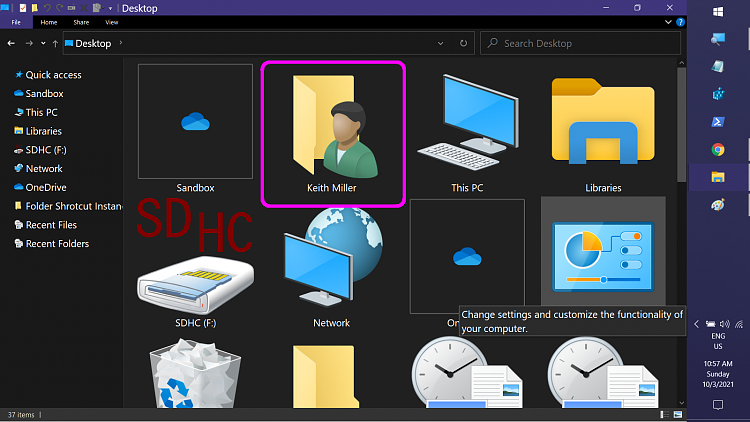
Task: Refresh the Desktop folder view
Action: click(x=463, y=43)
